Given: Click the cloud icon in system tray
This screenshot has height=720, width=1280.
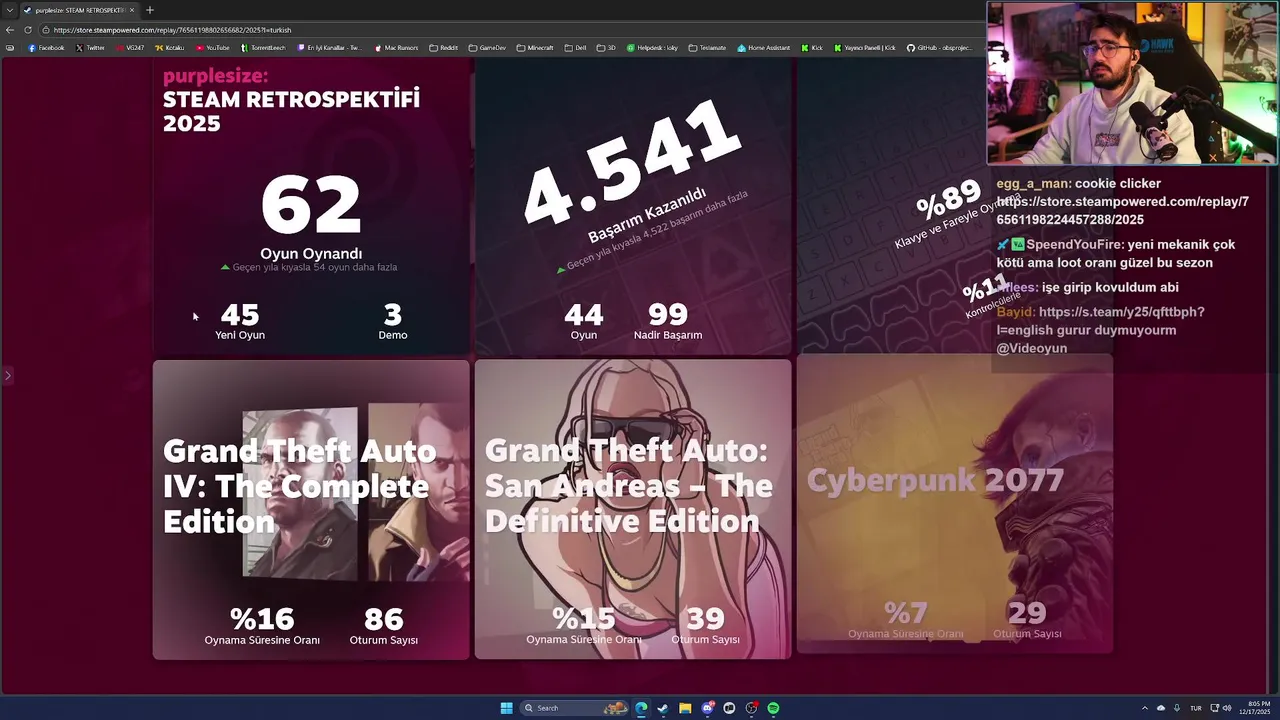Looking at the screenshot, I should click(x=1161, y=708).
